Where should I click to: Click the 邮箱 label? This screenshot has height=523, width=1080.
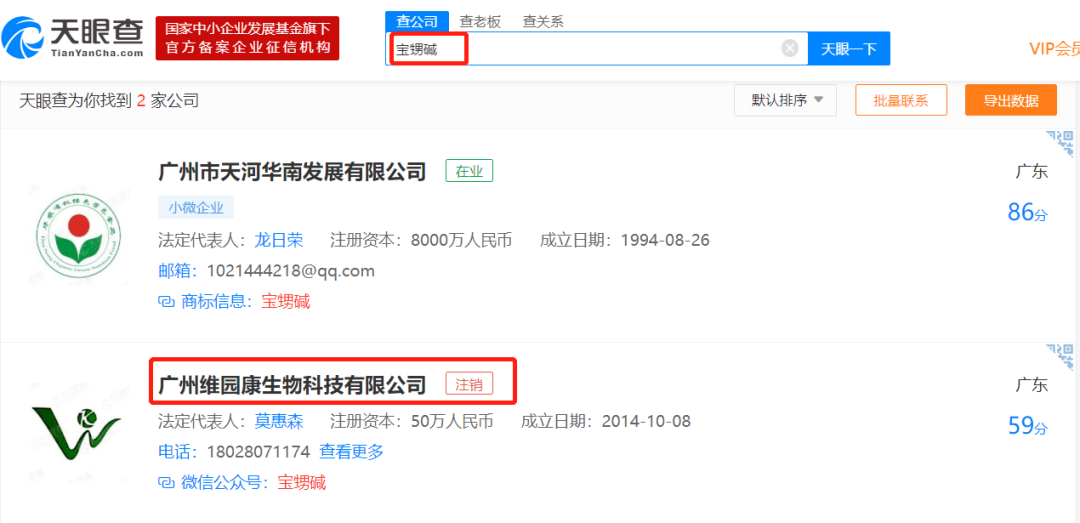178,271
